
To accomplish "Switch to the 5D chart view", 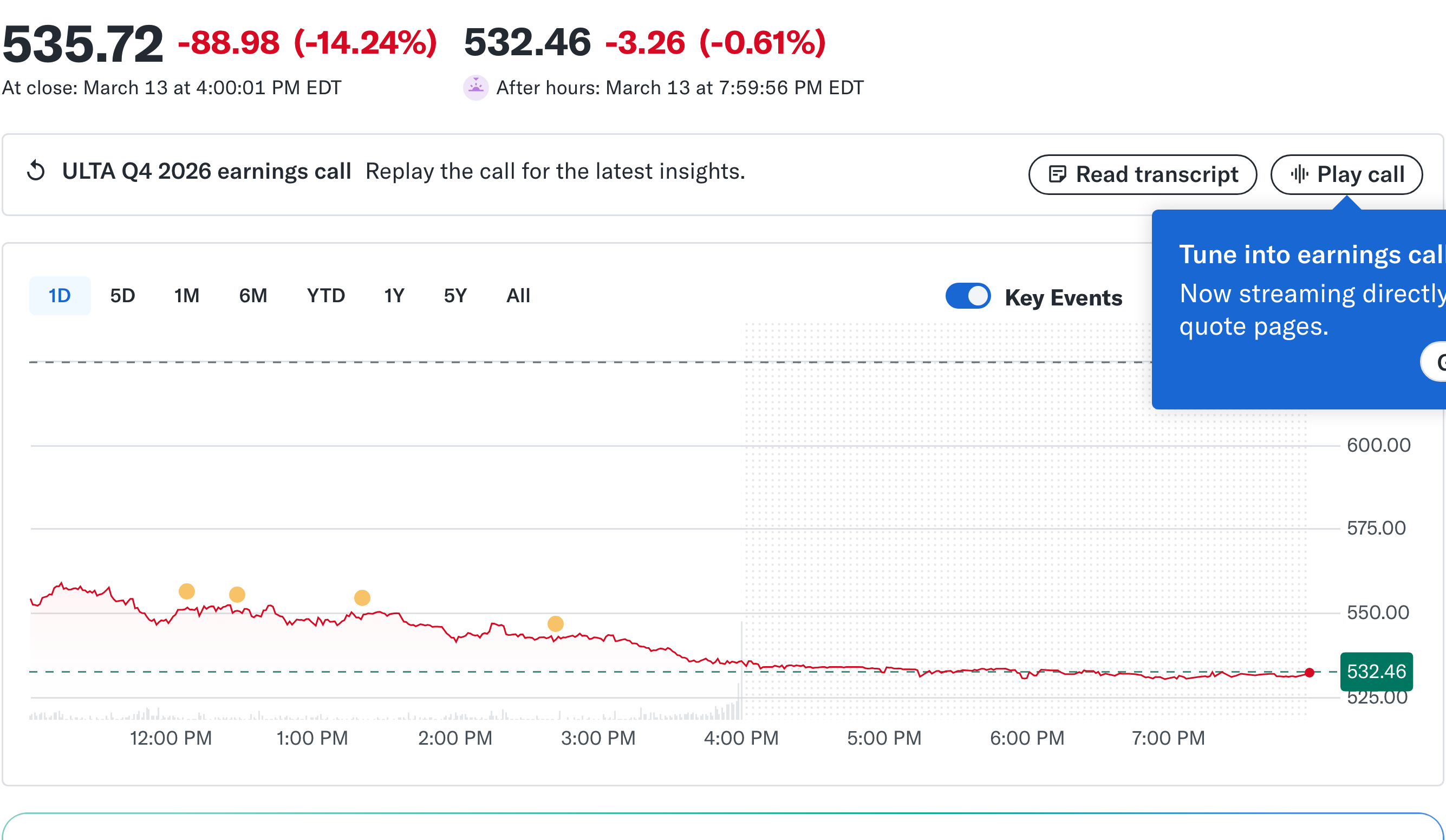I will point(122,296).
